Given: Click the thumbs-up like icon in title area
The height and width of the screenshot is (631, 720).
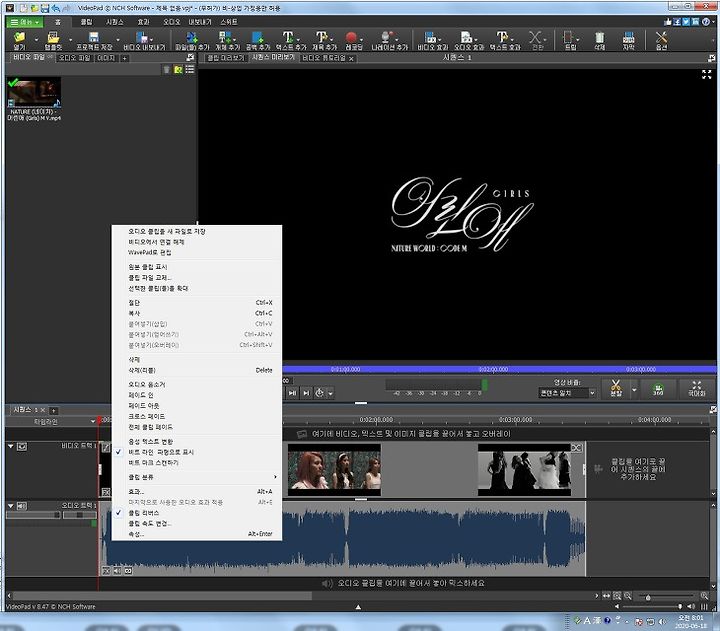Looking at the screenshot, I should (x=668, y=22).
